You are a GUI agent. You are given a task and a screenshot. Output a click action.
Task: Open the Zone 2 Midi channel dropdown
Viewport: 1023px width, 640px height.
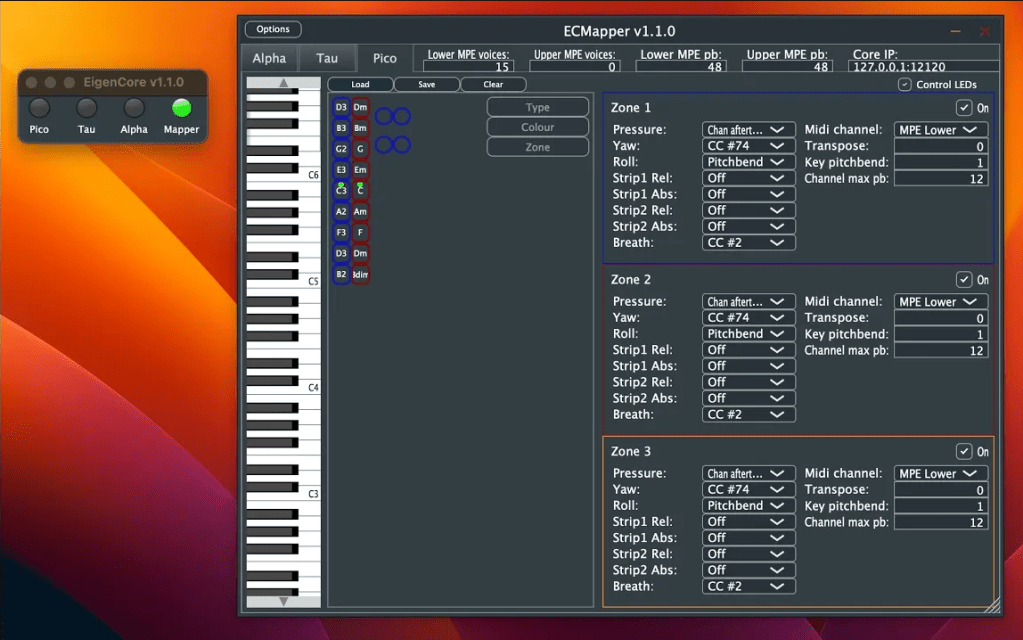[940, 301]
